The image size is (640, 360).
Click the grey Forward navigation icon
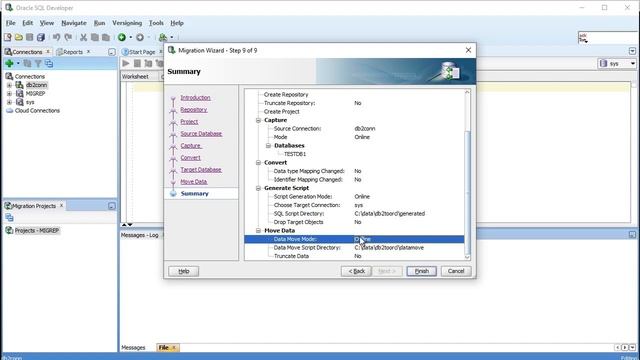click(140, 38)
